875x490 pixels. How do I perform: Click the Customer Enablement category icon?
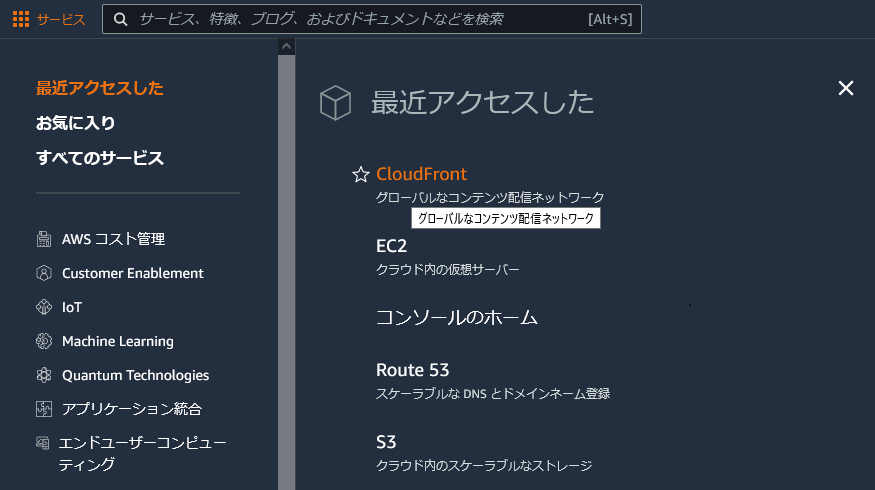(43, 273)
